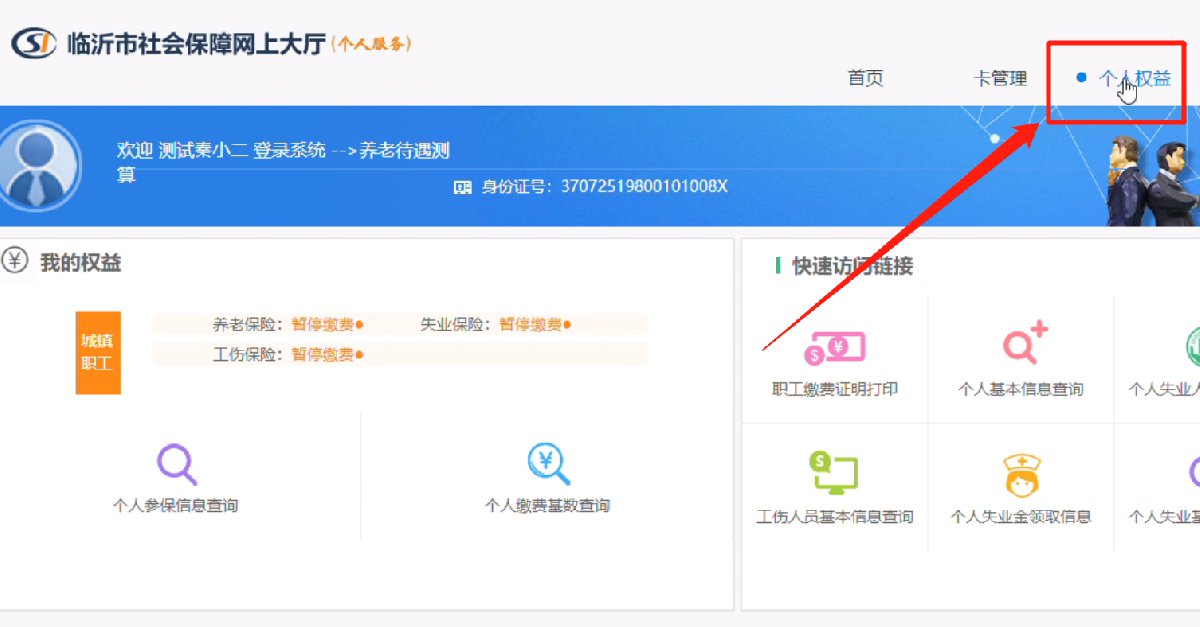Click 个人失业金领取信息 nurse icon
This screenshot has width=1200, height=627.
click(1021, 474)
